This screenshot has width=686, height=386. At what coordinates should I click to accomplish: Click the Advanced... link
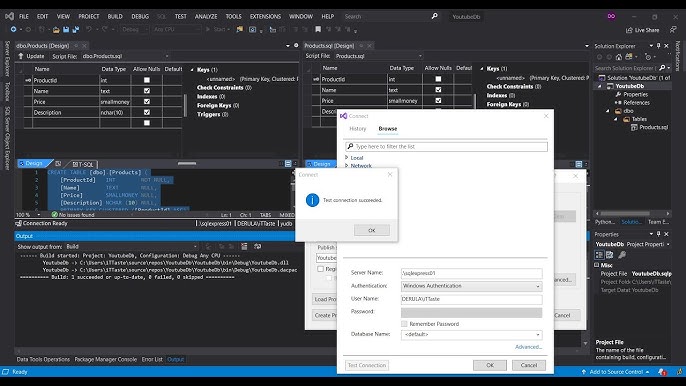[x=528, y=347]
